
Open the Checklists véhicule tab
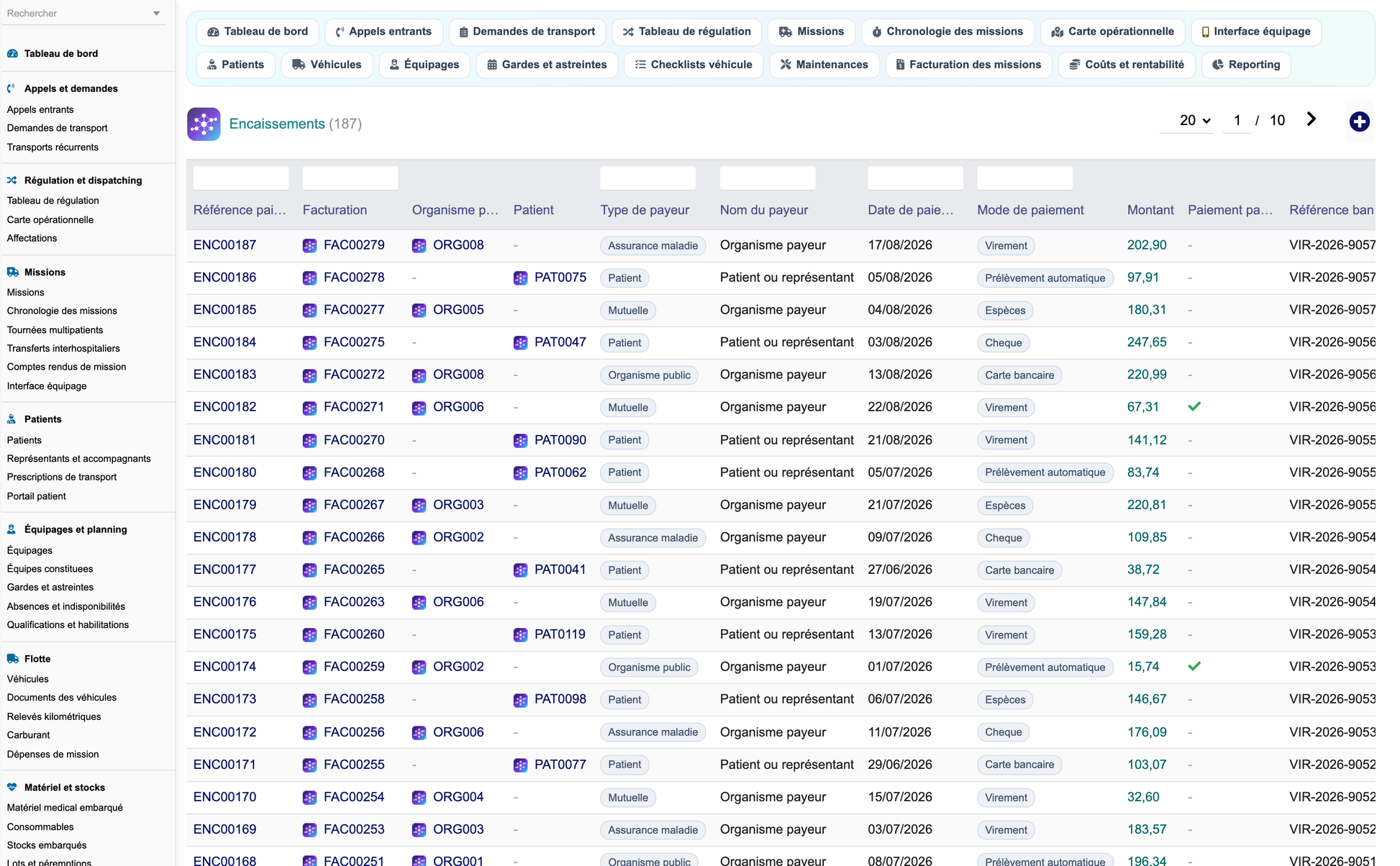tap(694, 65)
